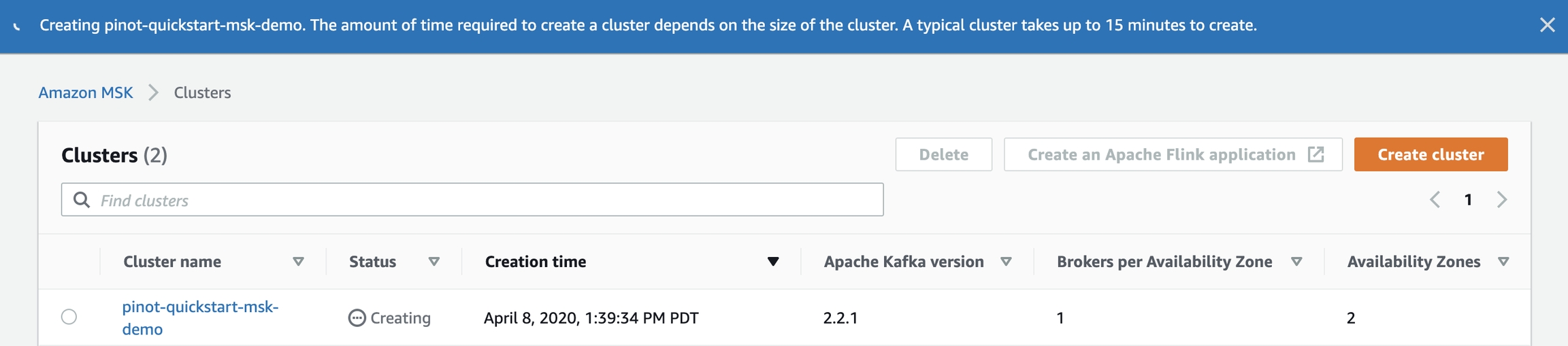Viewport: 1568px width, 346px height.
Task: Sort by the Status column arrow
Action: [x=434, y=262]
